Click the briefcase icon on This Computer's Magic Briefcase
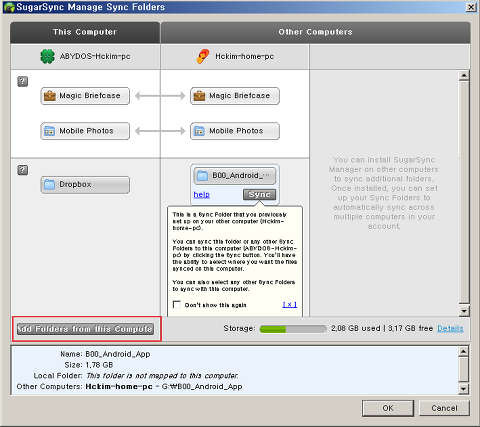The image size is (480, 427). [x=50, y=96]
